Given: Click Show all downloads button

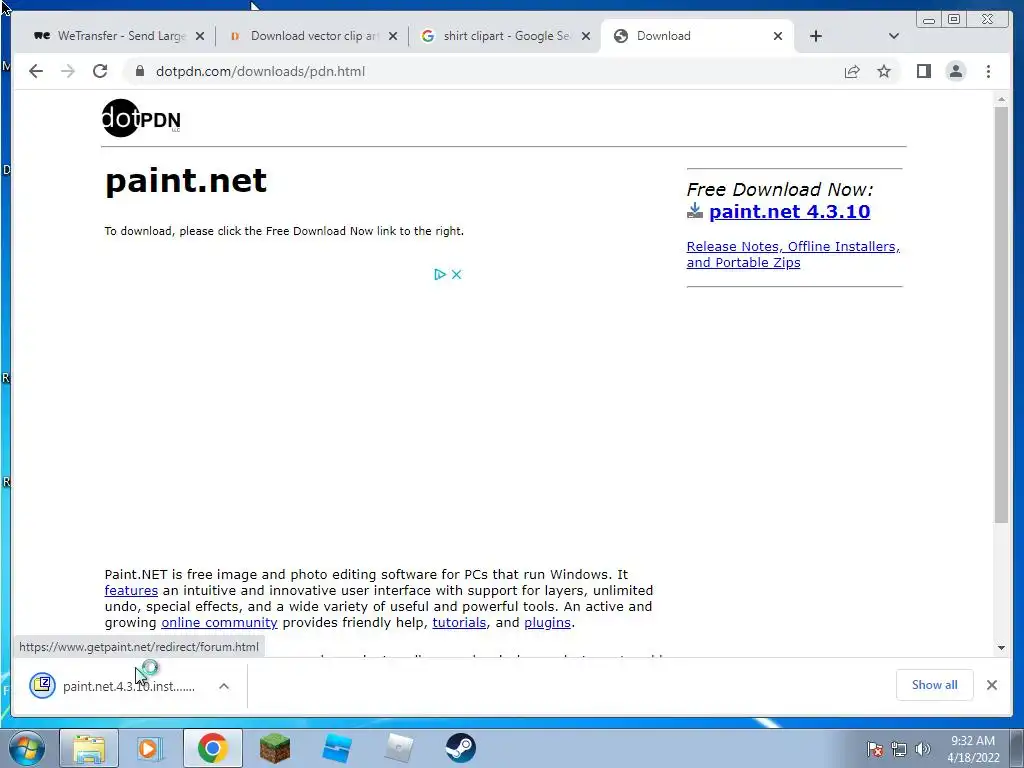Looking at the screenshot, I should coord(935,684).
